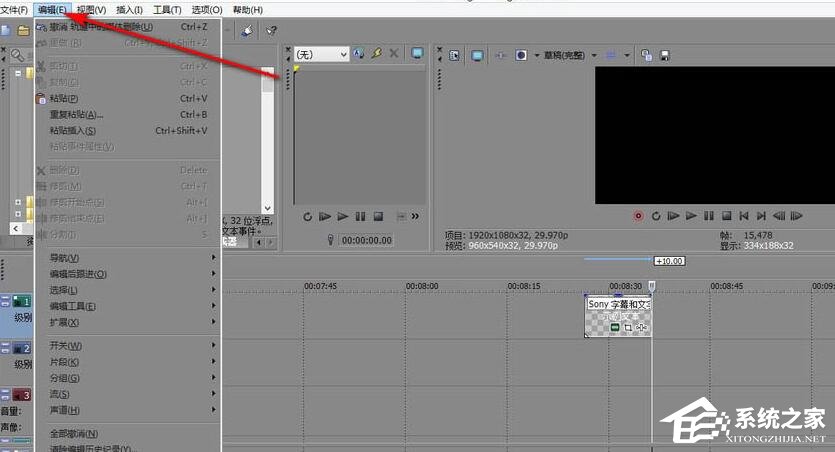The width and height of the screenshot is (835, 452).
Task: Click the lightning bolt icon in trimmer toolbar
Action: pyautogui.click(x=376, y=54)
